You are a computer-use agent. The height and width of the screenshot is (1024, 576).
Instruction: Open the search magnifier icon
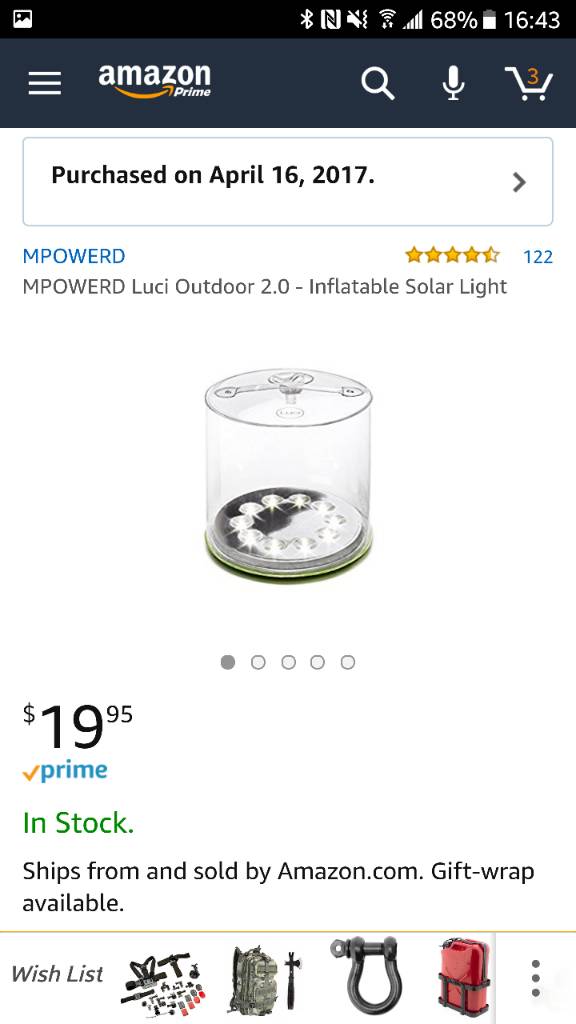click(378, 84)
